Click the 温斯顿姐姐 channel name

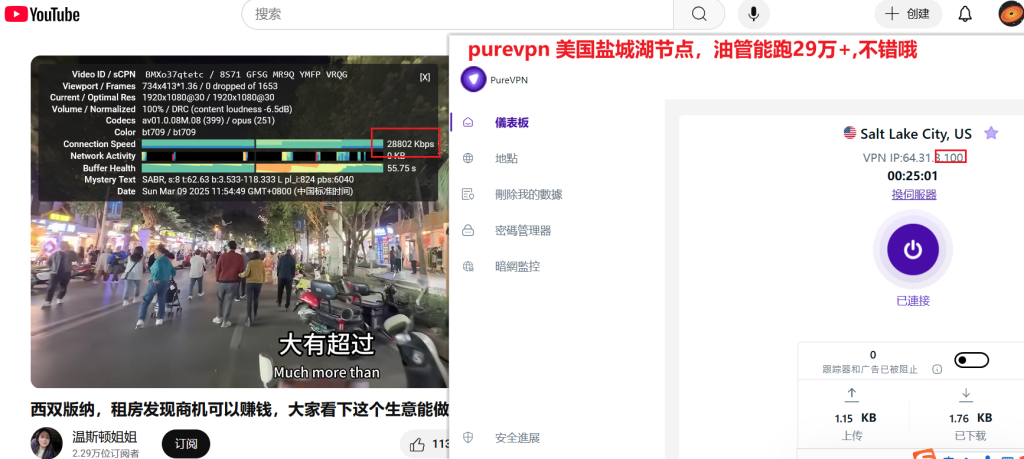click(x=104, y=437)
